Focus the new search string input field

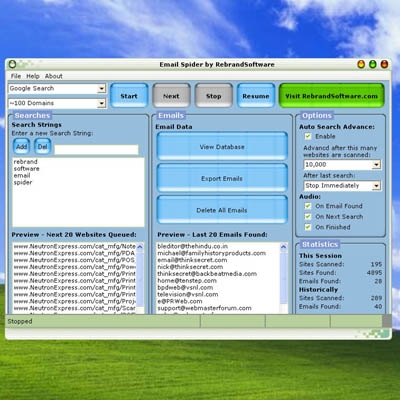pyautogui.click(x=96, y=150)
